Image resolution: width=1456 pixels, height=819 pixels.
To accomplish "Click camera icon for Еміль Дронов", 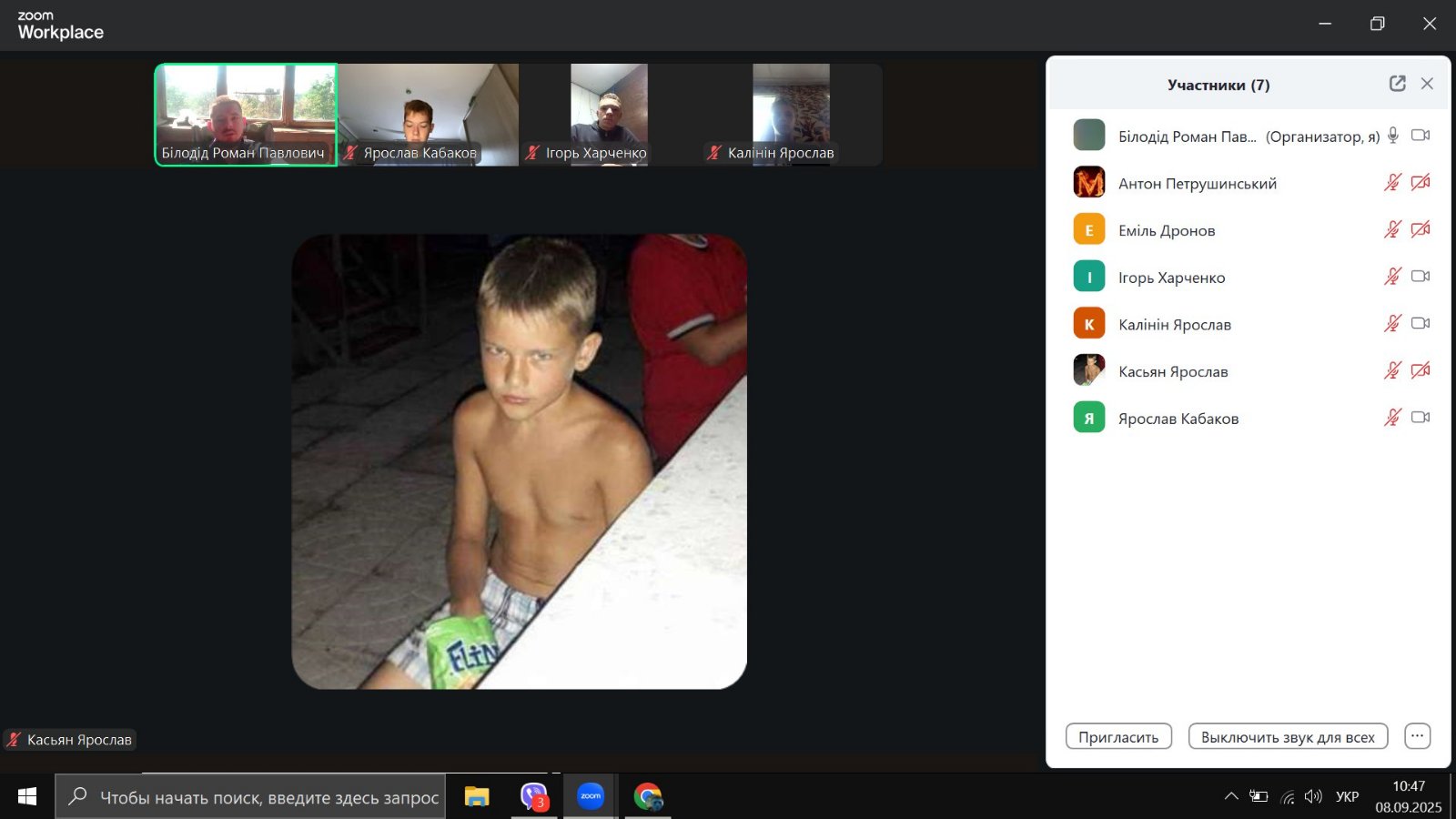I will pos(1420,229).
